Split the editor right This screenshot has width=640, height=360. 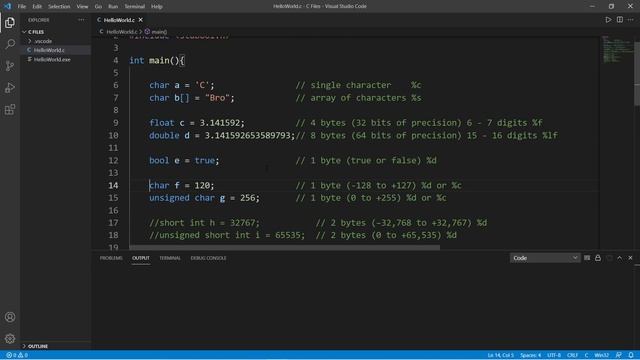point(620,20)
